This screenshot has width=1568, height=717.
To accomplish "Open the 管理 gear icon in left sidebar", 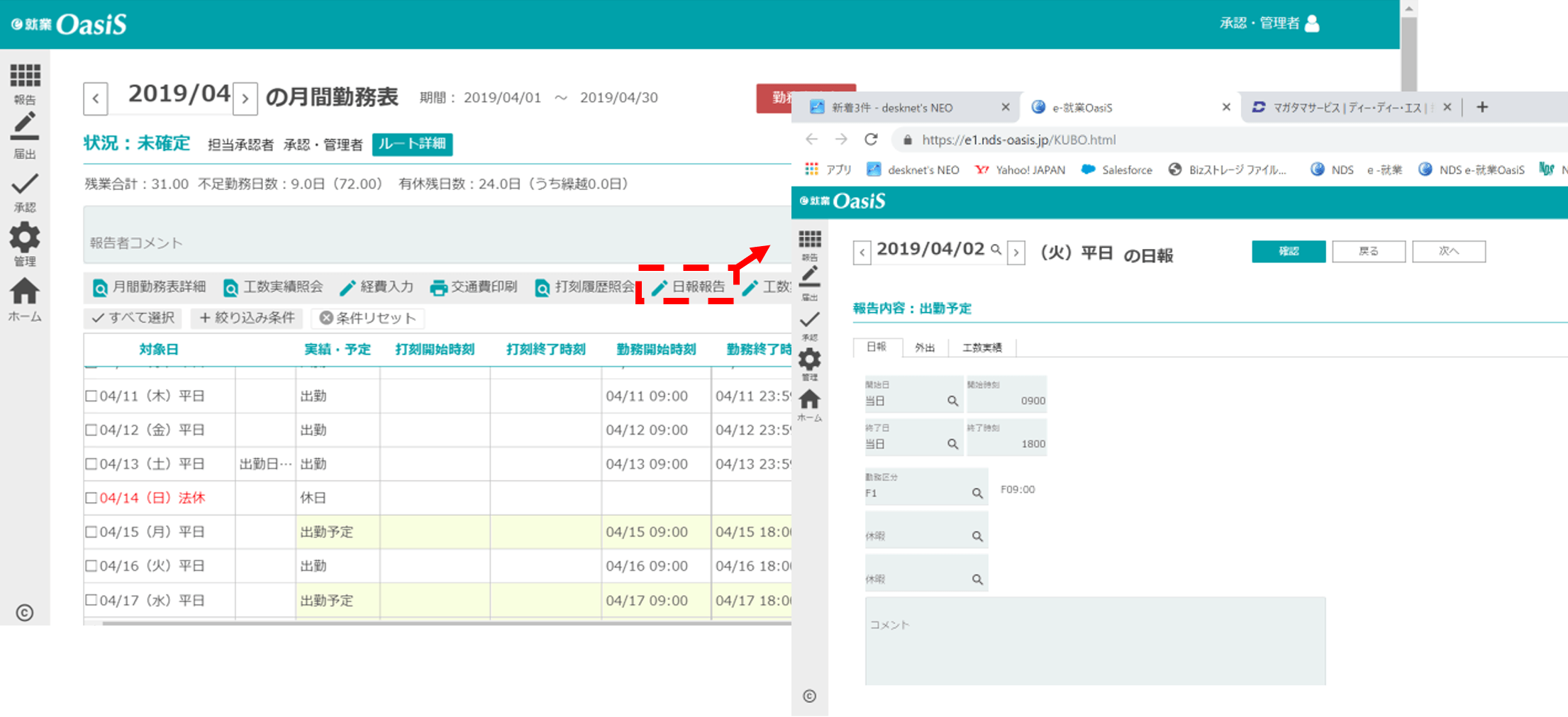I will [25, 238].
